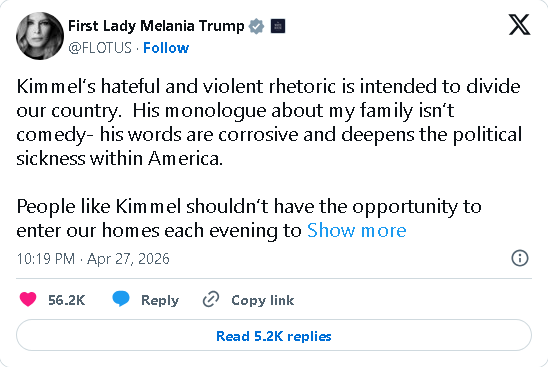Click the government affiliation badge beside name

[x=278, y=26]
